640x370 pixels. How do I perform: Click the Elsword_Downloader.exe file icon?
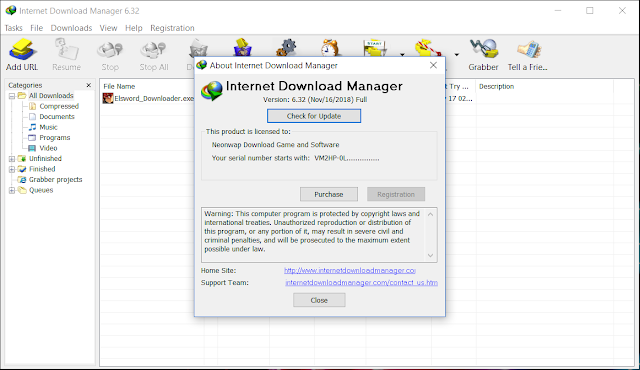point(108,98)
